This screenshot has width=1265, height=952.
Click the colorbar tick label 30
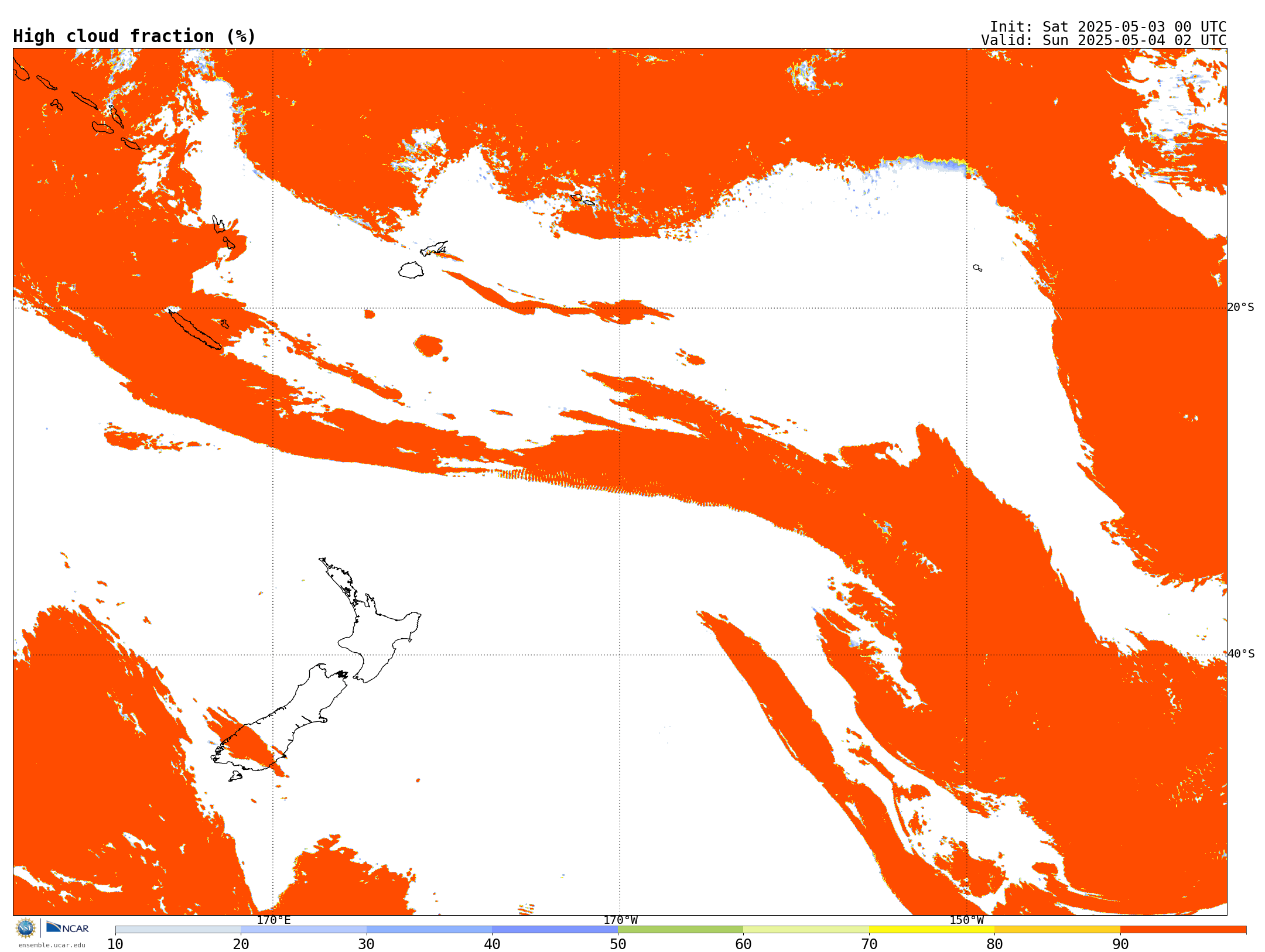[x=367, y=944]
